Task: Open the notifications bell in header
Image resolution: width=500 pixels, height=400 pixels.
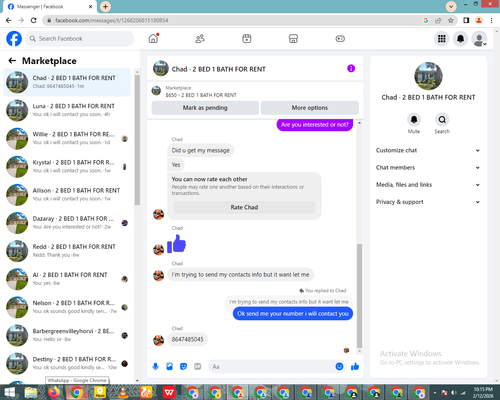Action: pyautogui.click(x=460, y=39)
